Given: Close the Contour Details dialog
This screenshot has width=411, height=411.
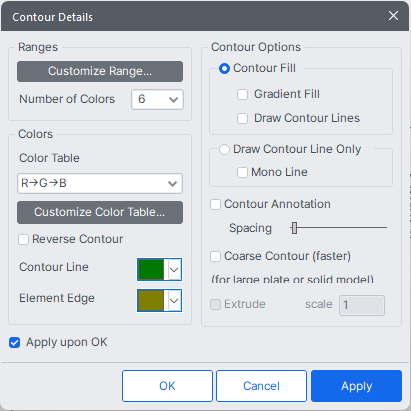Looking at the screenshot, I should pos(393,16).
